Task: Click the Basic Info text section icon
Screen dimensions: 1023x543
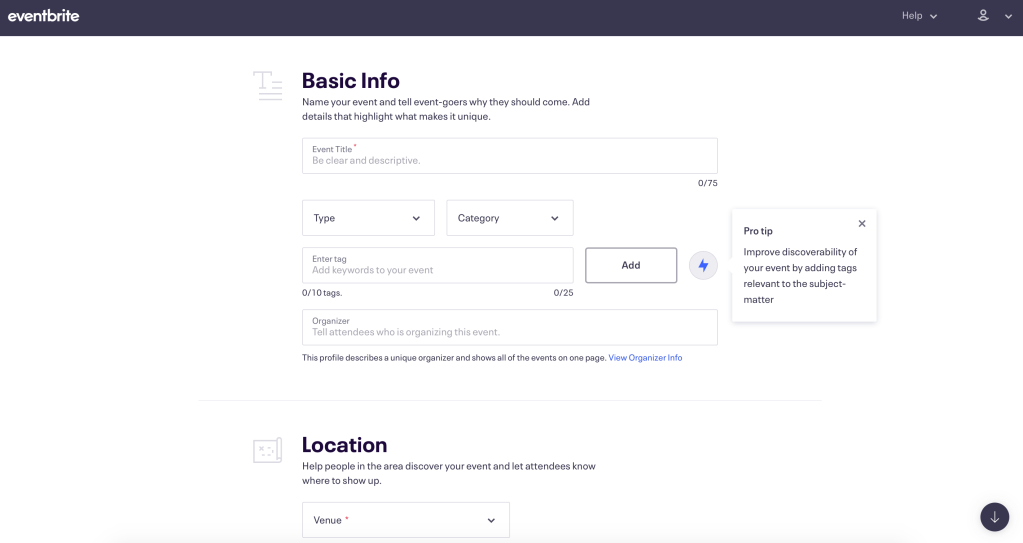Action: (267, 86)
